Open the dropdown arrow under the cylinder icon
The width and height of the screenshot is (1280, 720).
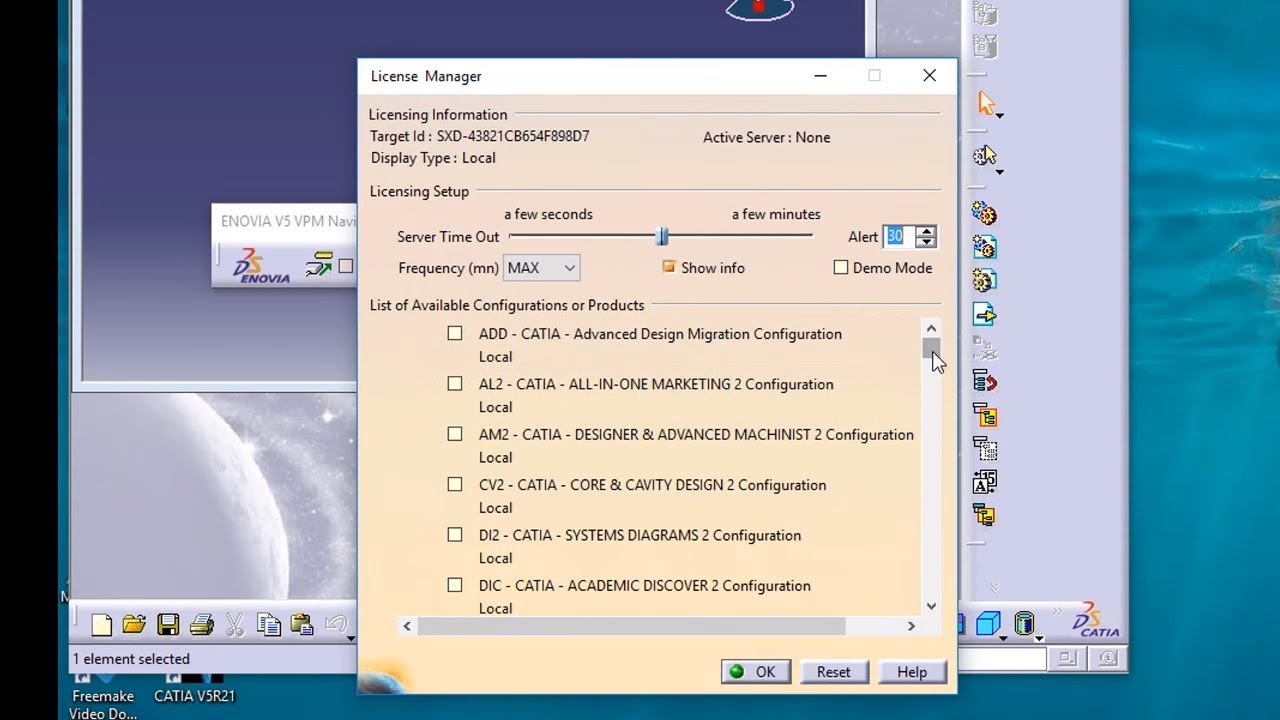point(1039,638)
